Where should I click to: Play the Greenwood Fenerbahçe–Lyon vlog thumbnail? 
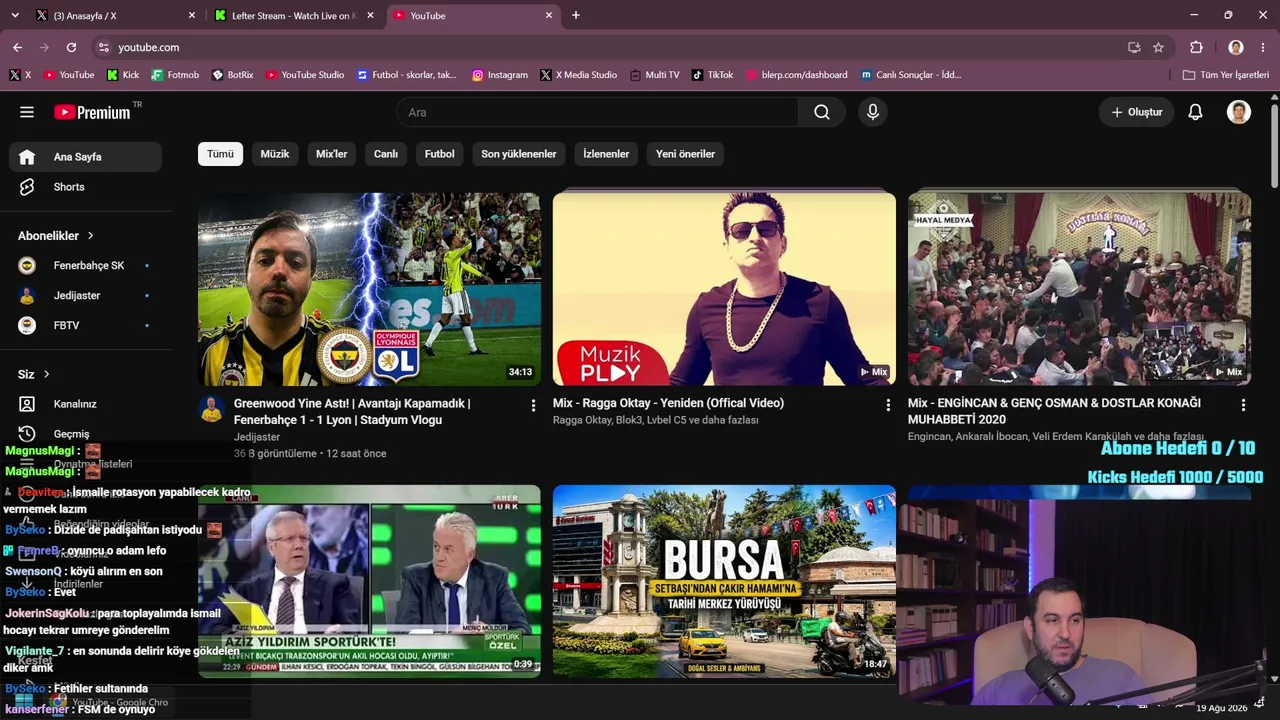(x=369, y=289)
